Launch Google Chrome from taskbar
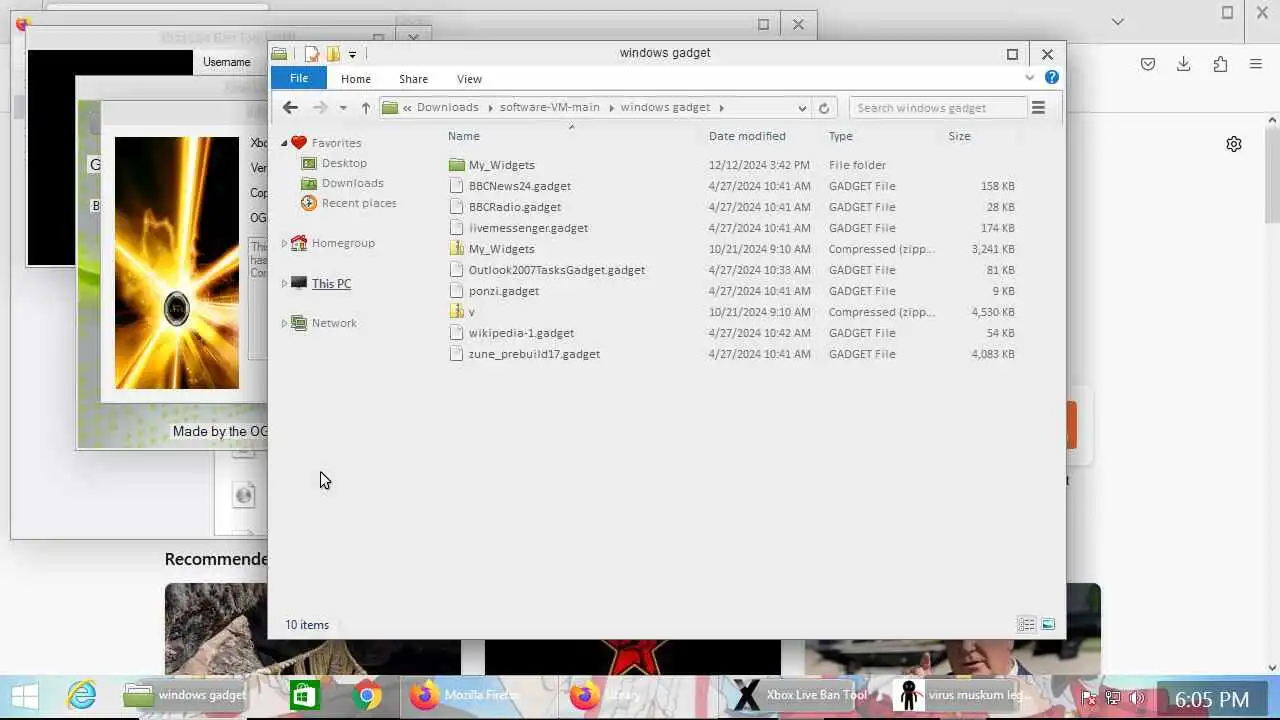This screenshot has width=1280, height=720. 367,696
